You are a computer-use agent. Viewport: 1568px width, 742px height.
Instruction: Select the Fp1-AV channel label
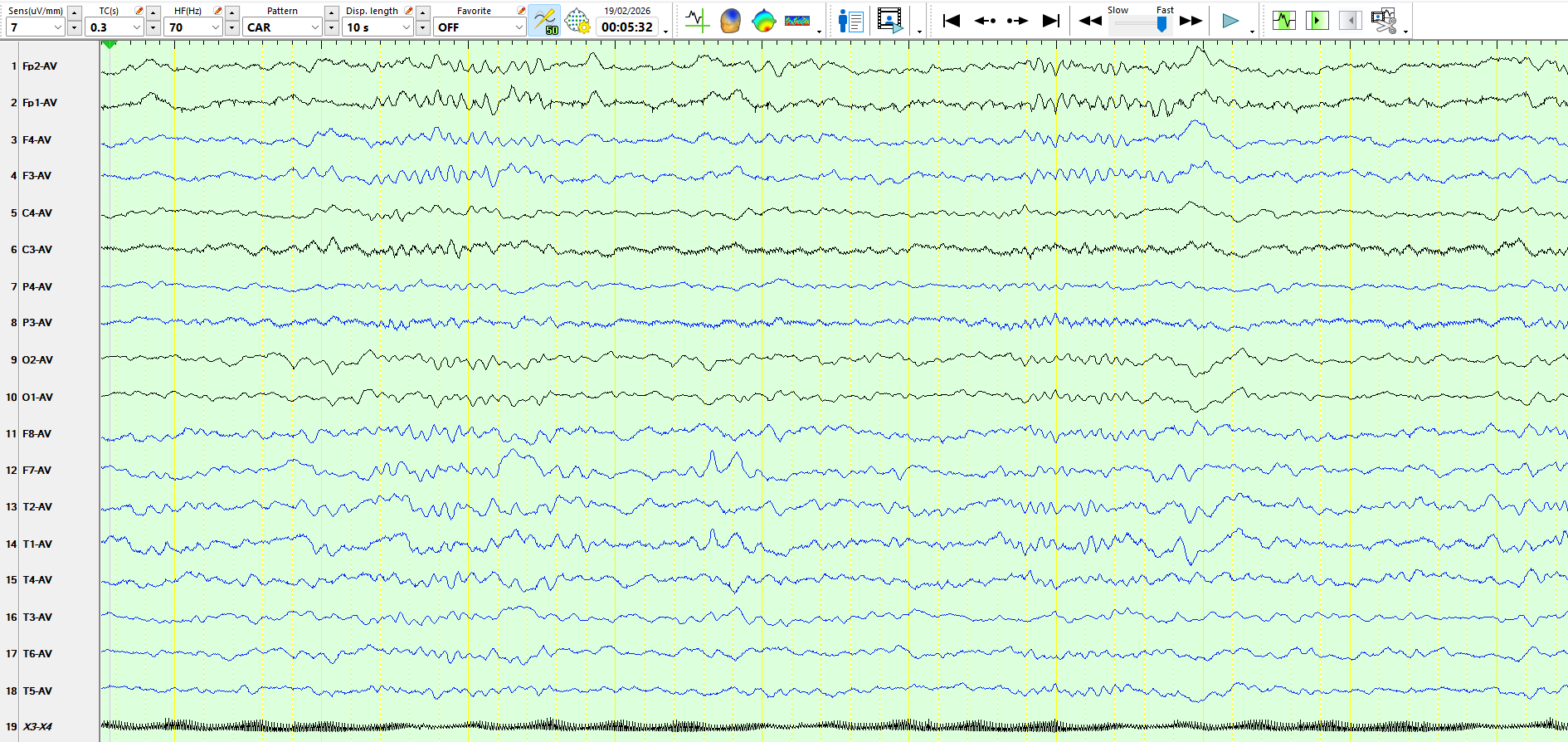[x=40, y=103]
